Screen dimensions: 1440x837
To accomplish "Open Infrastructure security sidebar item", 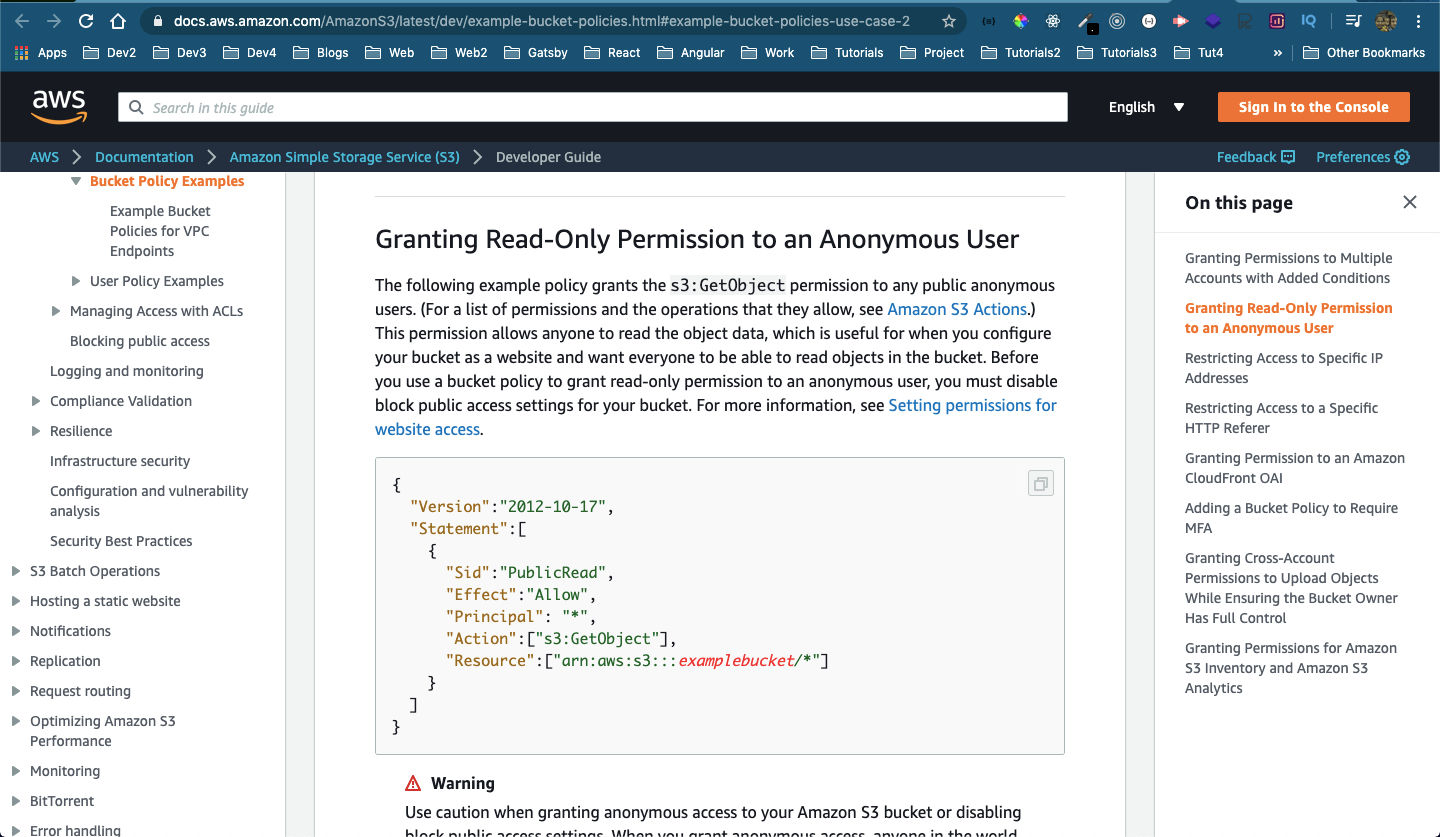I will [120, 461].
